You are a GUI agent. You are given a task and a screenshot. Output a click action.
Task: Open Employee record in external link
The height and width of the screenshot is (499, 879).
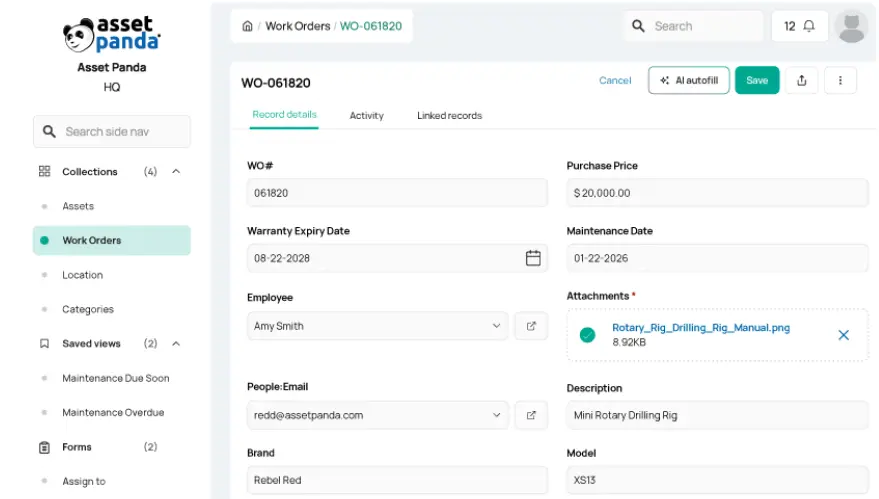click(x=531, y=326)
